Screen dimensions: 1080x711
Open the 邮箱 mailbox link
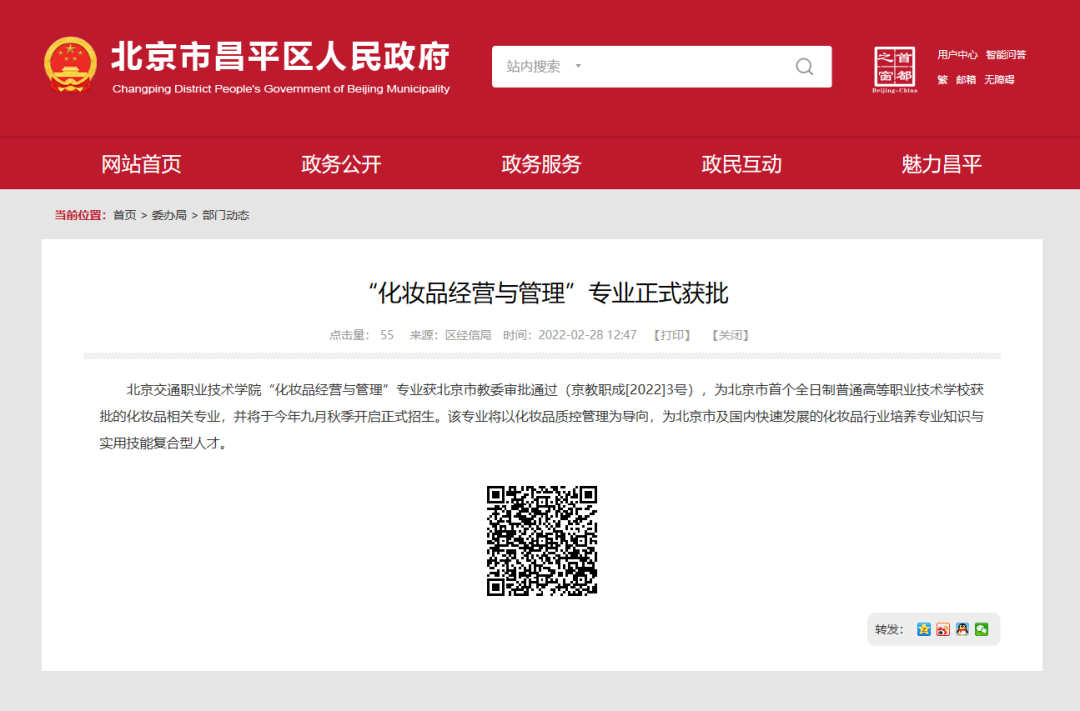pyautogui.click(x=966, y=79)
